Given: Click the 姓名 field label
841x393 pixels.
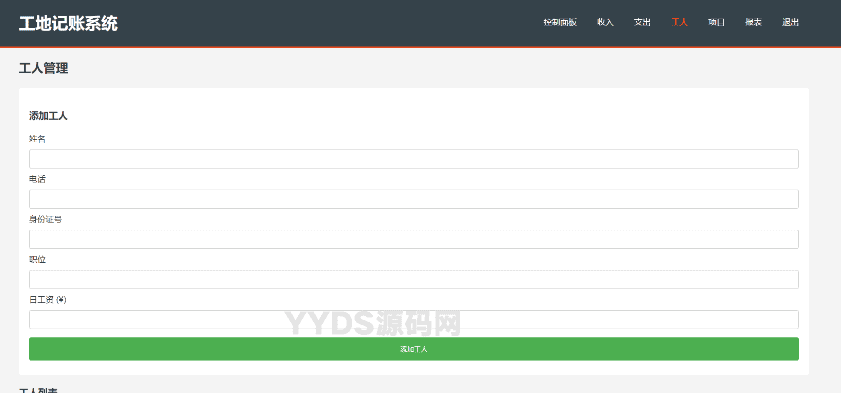Looking at the screenshot, I should coord(38,139).
